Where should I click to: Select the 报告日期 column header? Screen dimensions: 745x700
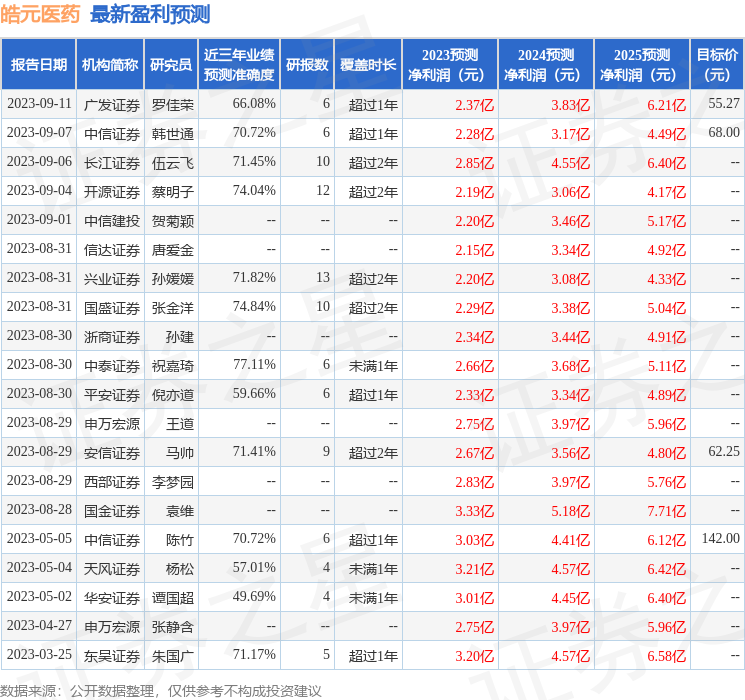[38, 65]
